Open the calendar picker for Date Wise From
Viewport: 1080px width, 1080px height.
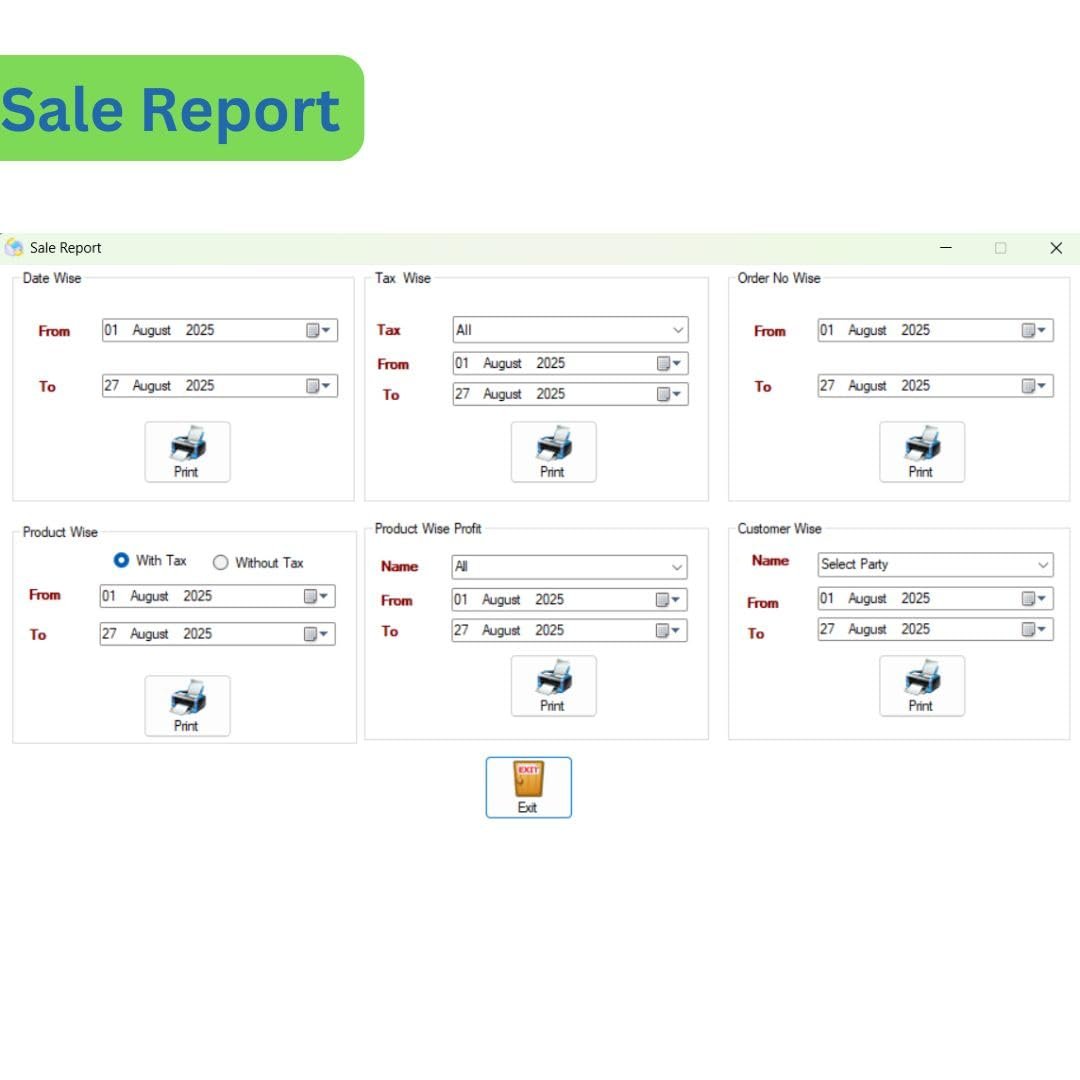click(x=325, y=330)
